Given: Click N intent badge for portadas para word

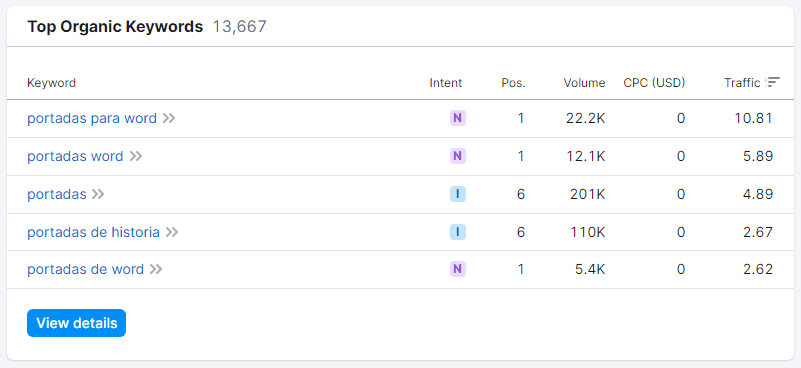Looking at the screenshot, I should click(458, 119).
